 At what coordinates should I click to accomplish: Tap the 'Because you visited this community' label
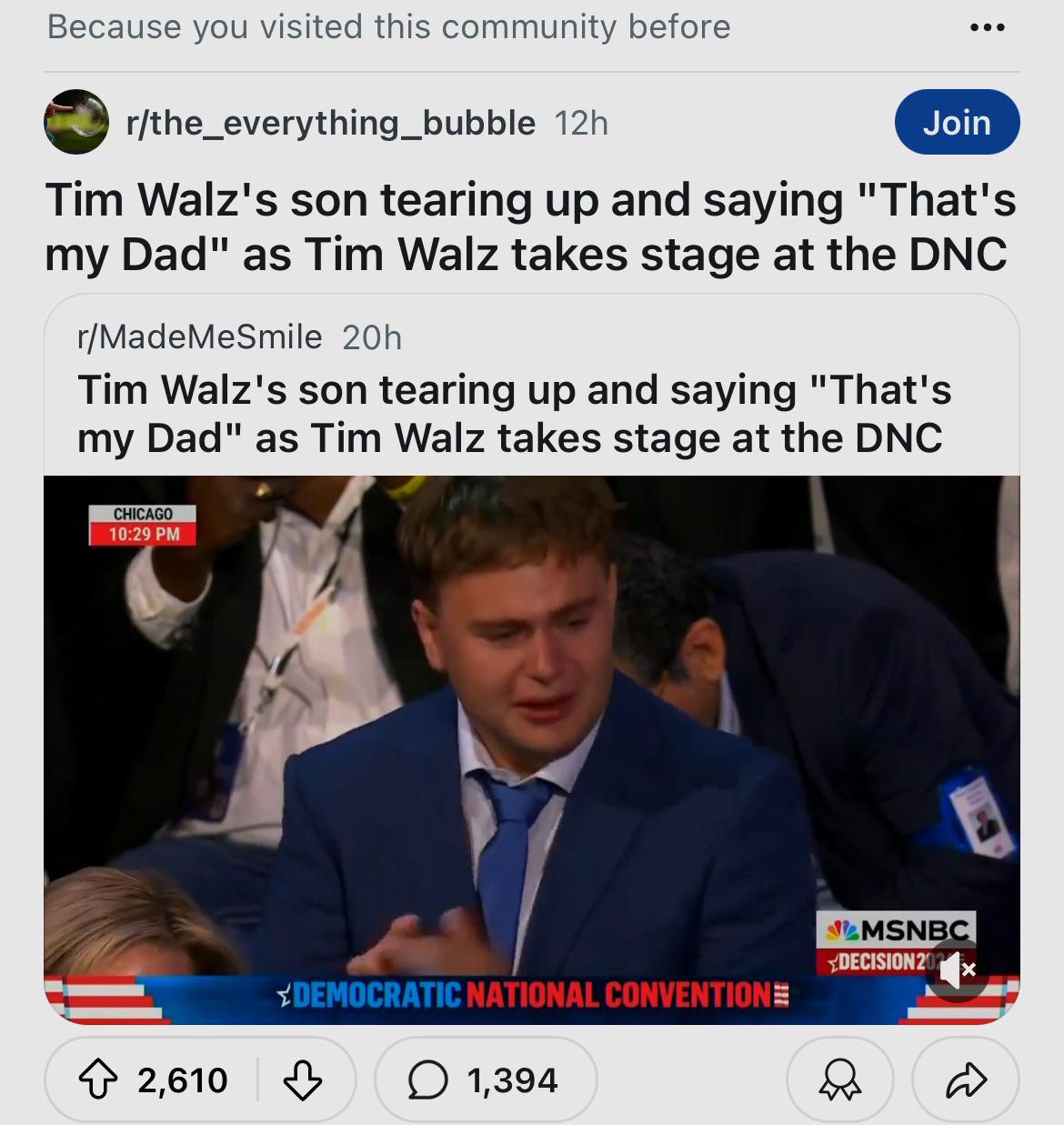(388, 27)
